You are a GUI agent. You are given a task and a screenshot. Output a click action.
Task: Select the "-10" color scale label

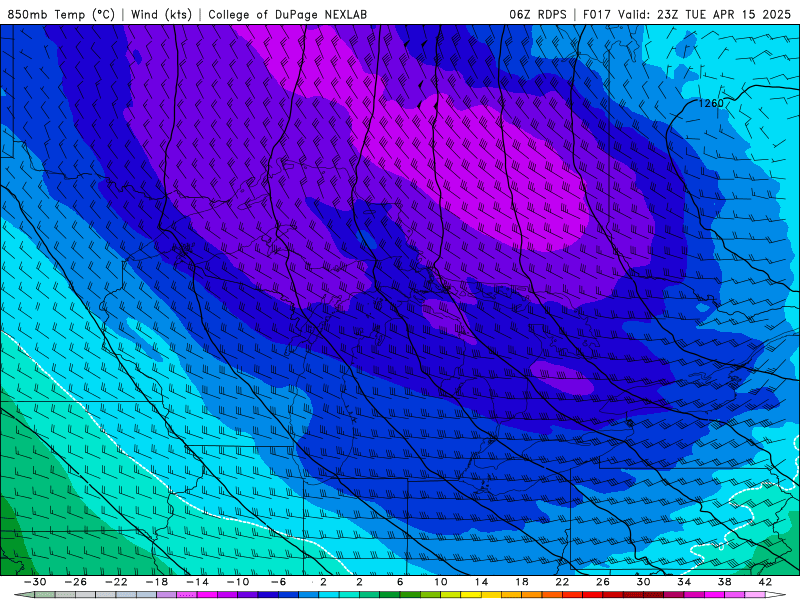[x=238, y=582]
